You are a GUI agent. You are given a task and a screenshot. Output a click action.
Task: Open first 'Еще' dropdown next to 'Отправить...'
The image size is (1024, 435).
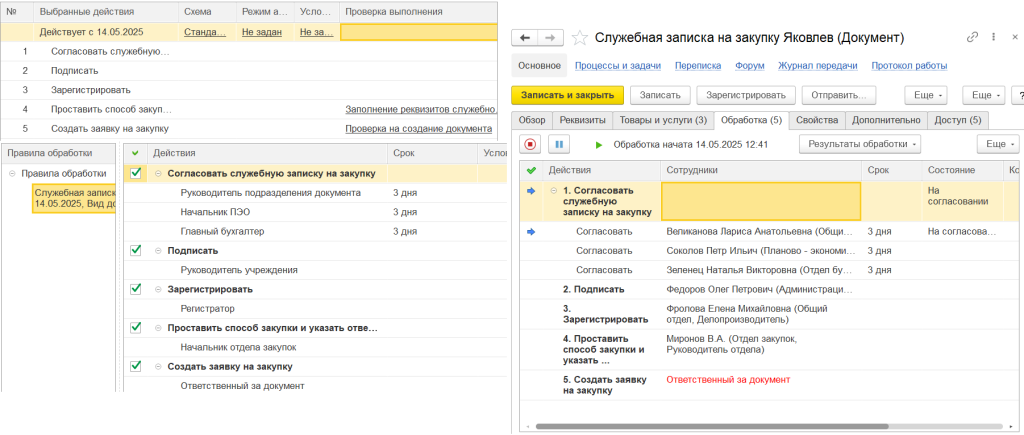[x=927, y=95]
